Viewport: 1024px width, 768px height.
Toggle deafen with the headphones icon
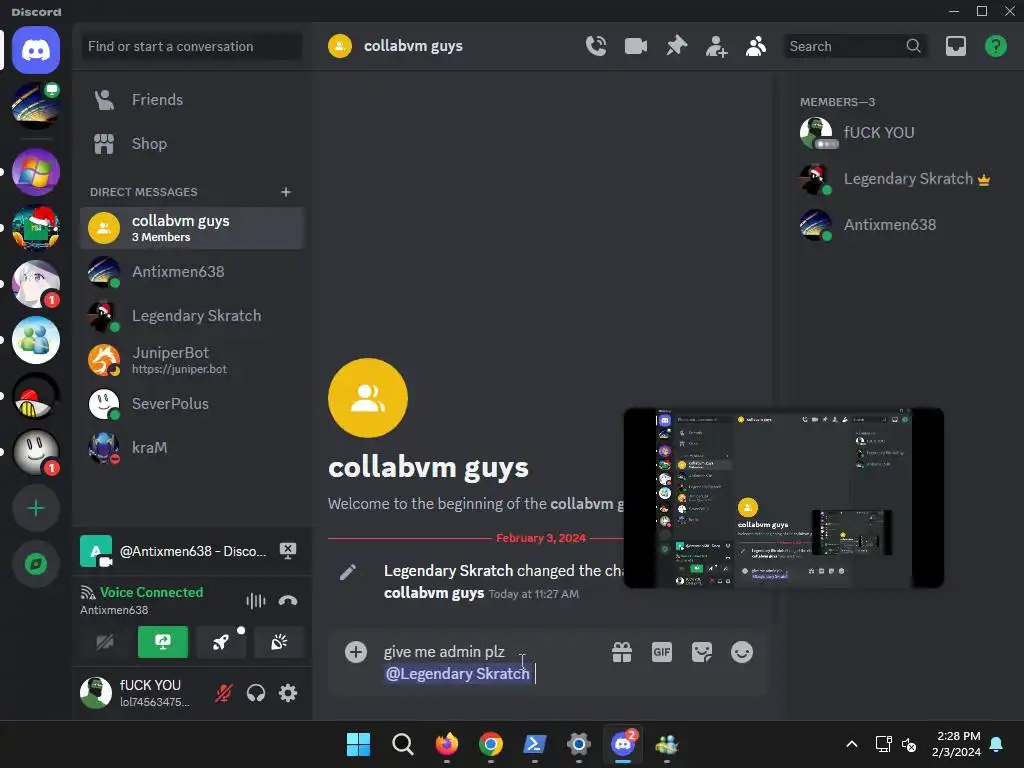256,693
